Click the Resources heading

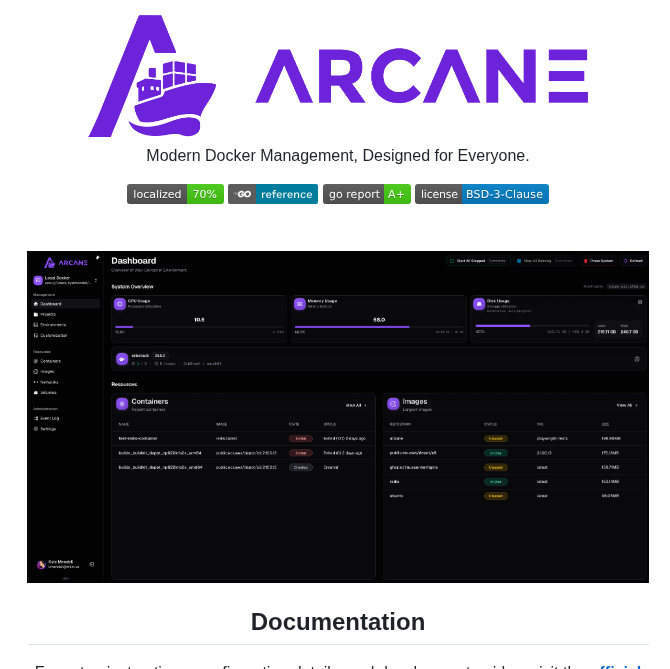[x=124, y=384]
